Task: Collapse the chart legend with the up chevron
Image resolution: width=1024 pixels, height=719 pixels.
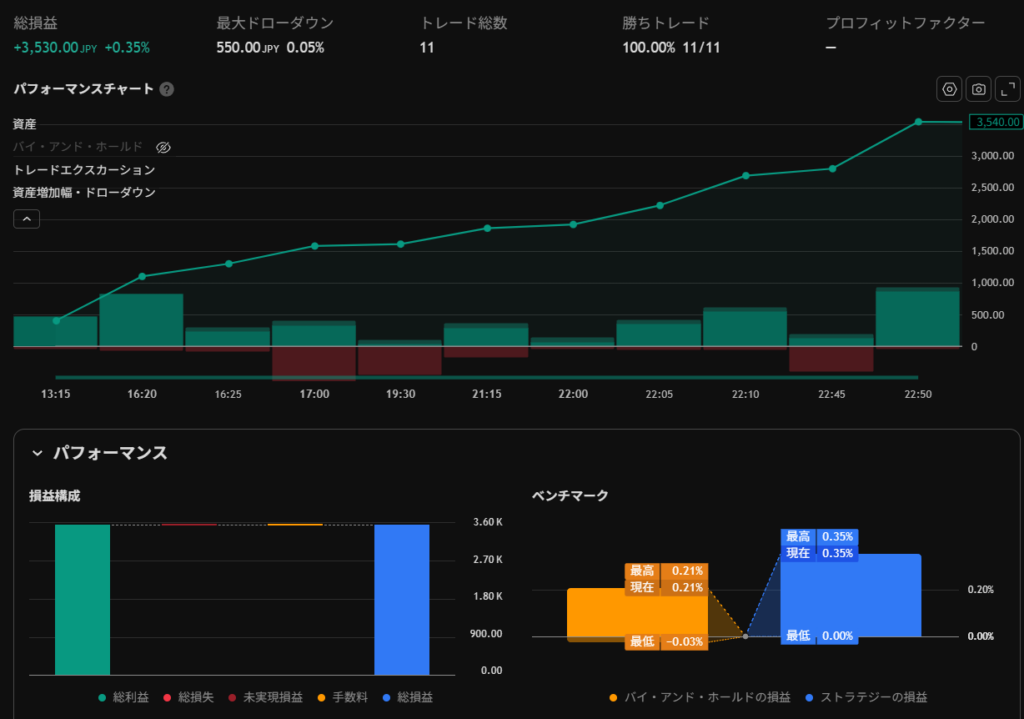Action: [x=26, y=219]
